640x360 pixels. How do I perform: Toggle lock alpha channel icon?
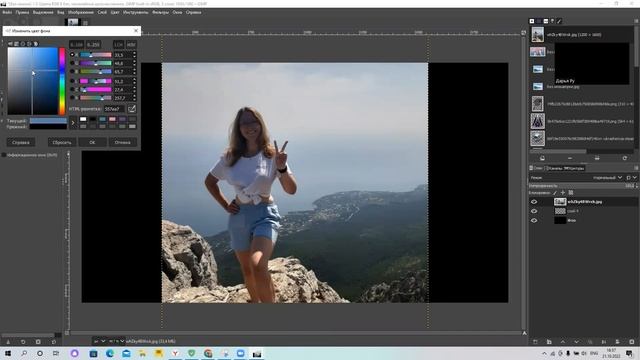pos(571,193)
